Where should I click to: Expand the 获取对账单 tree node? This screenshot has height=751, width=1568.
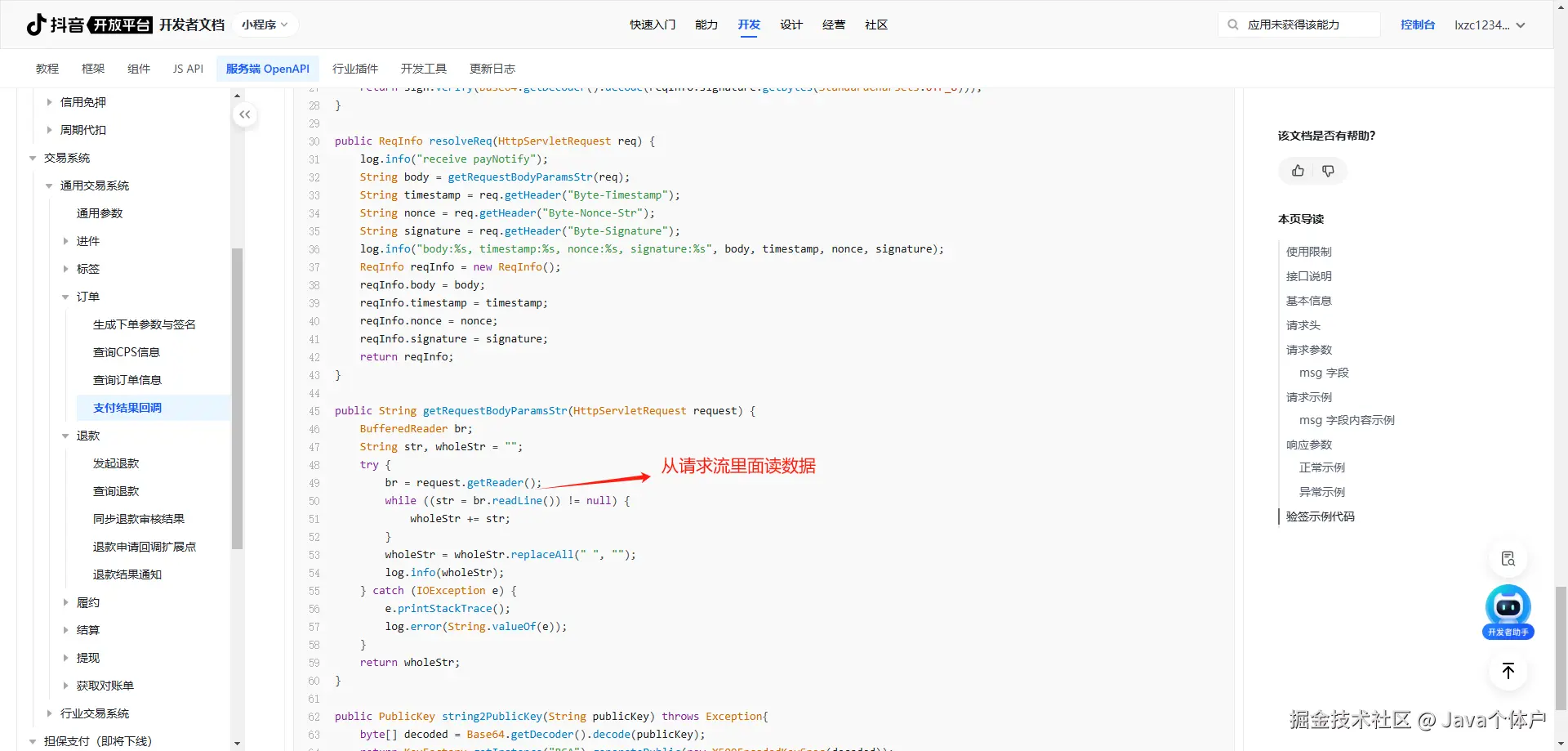[x=65, y=686]
